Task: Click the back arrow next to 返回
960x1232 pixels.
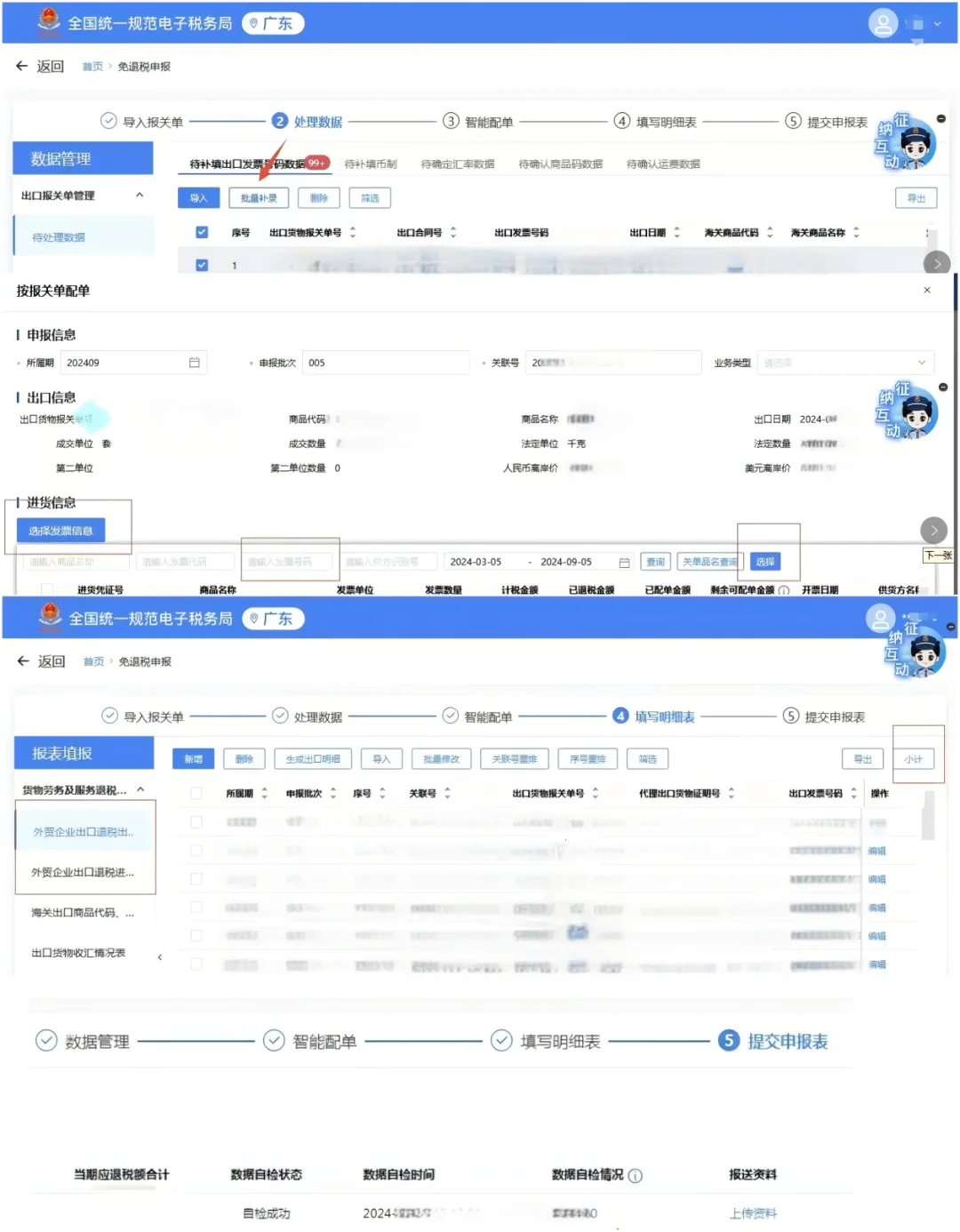Action: [x=22, y=66]
